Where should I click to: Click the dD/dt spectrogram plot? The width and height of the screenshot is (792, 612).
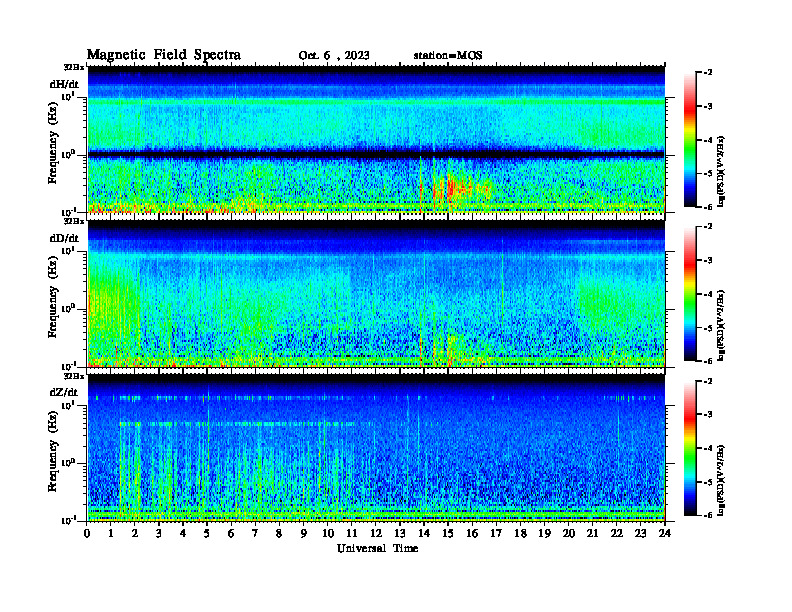[376, 293]
